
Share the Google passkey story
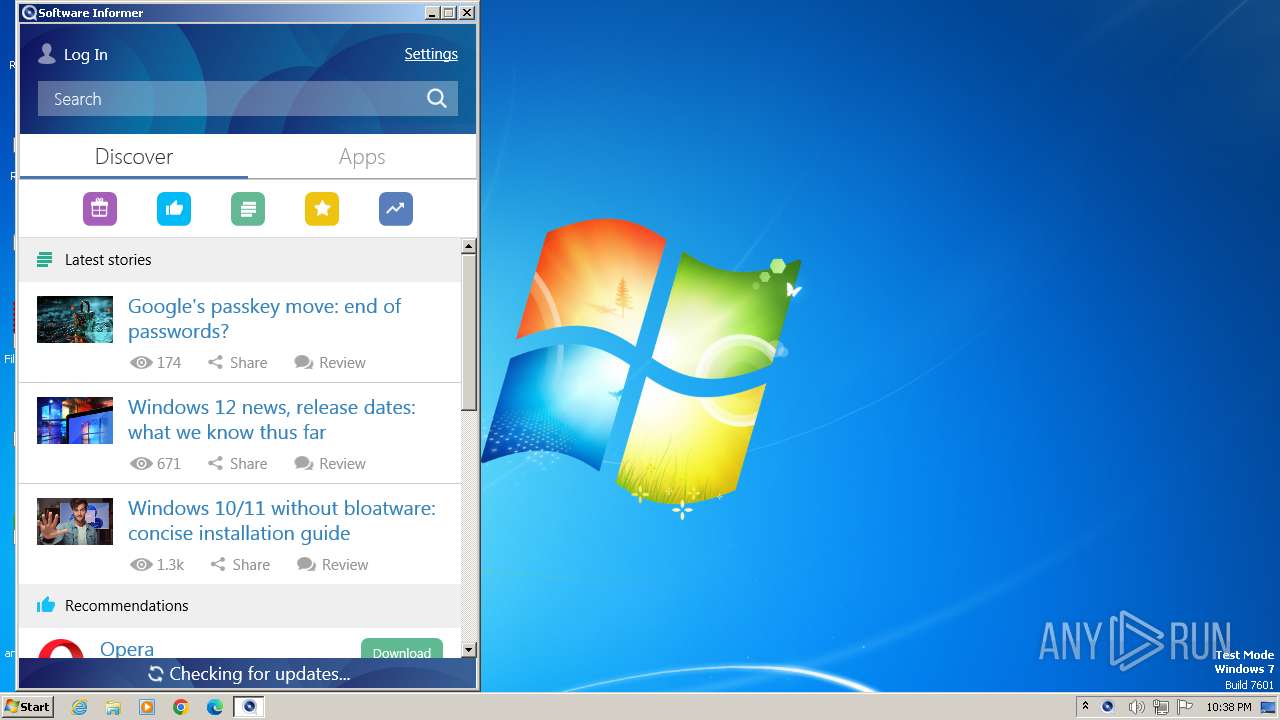tap(238, 362)
